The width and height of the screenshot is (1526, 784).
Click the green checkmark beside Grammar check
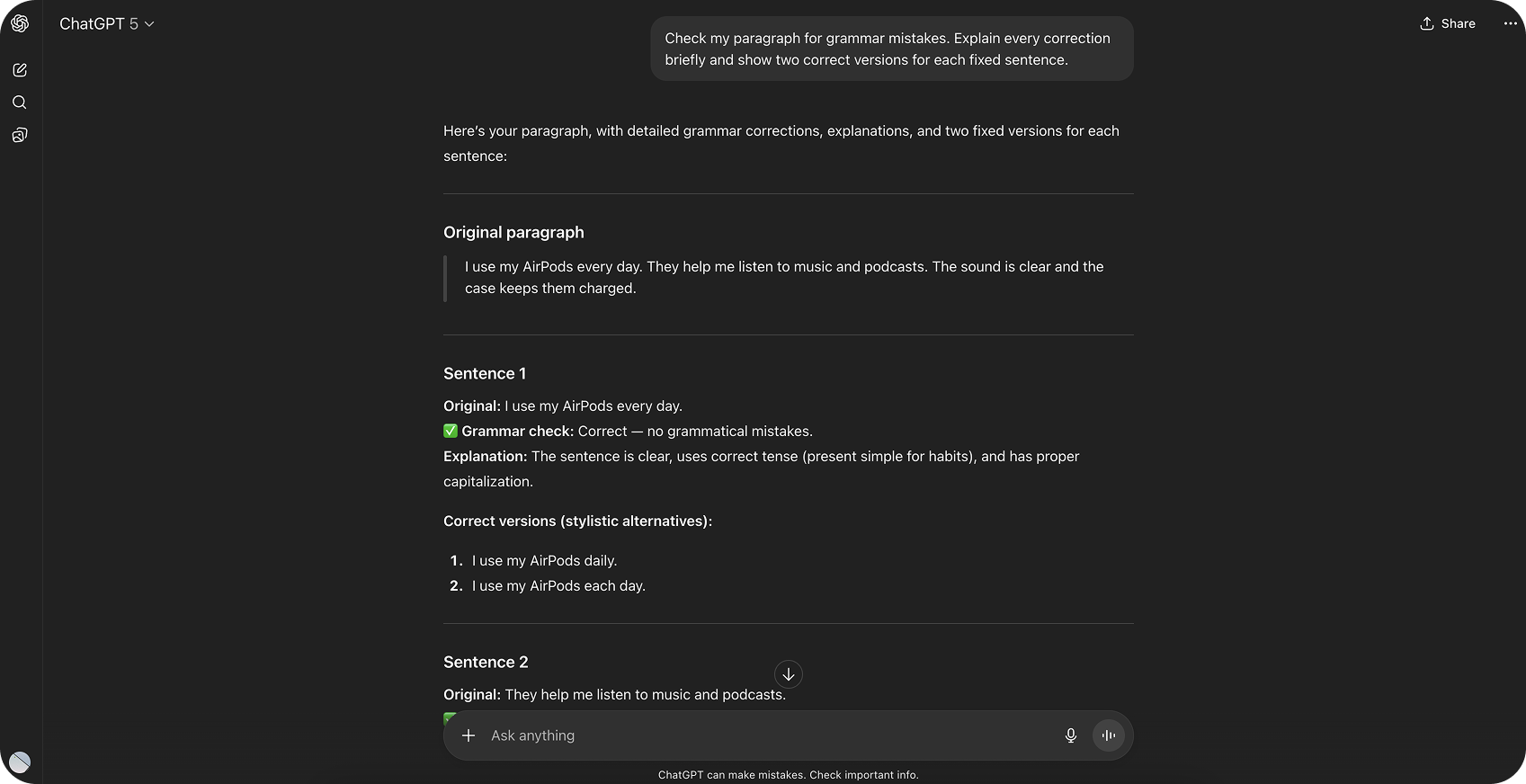451,432
